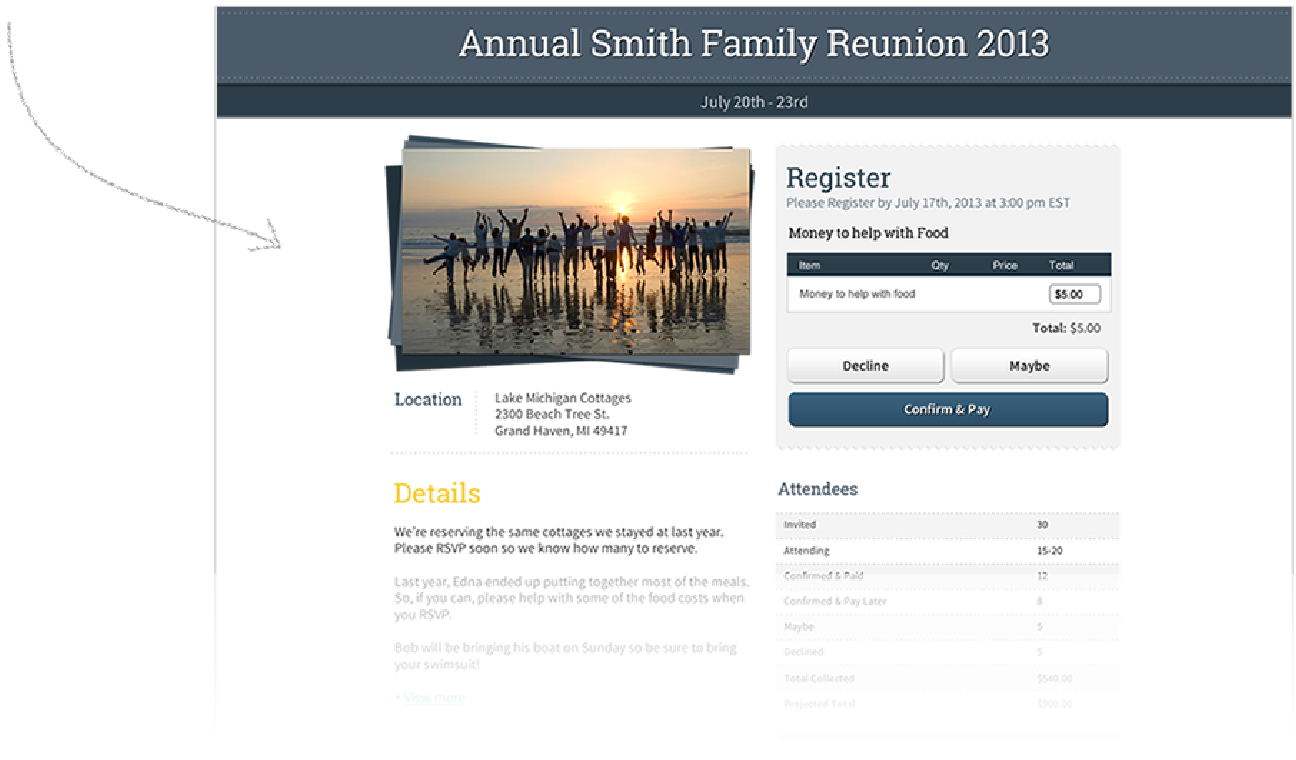Click the beach sunset group photo

click(x=575, y=250)
